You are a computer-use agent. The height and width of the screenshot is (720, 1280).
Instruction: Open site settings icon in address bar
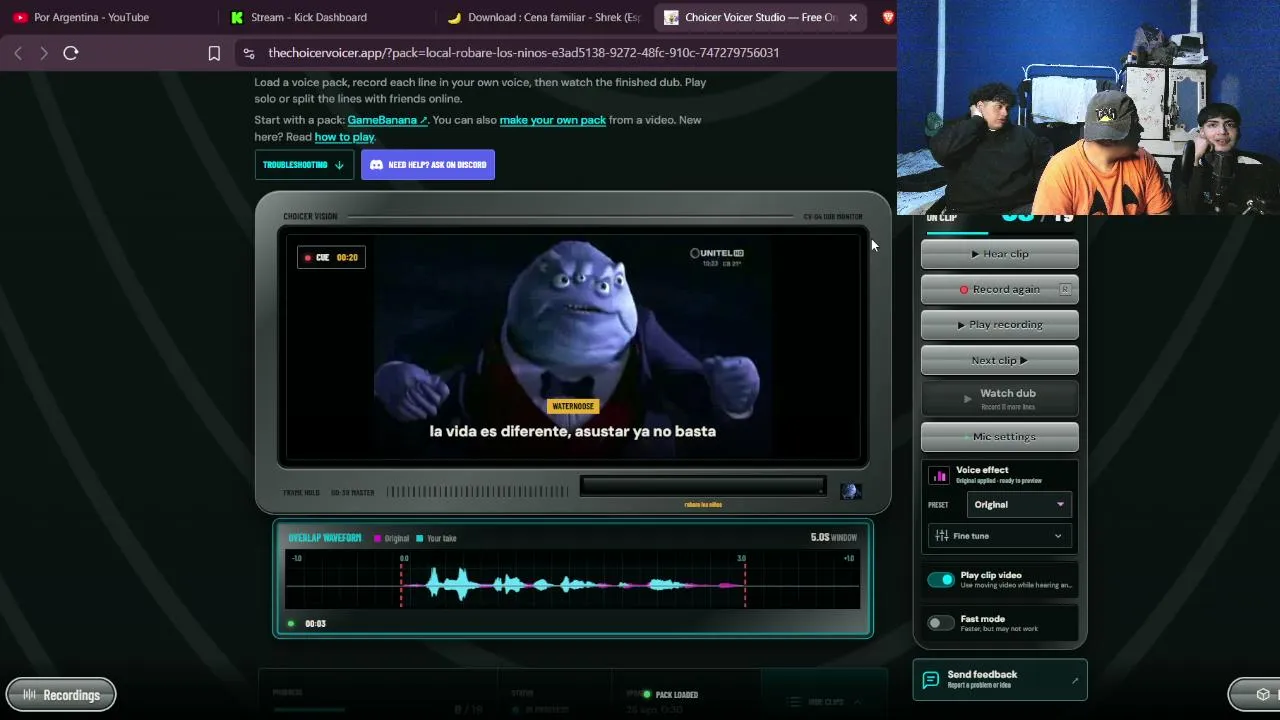click(x=247, y=53)
